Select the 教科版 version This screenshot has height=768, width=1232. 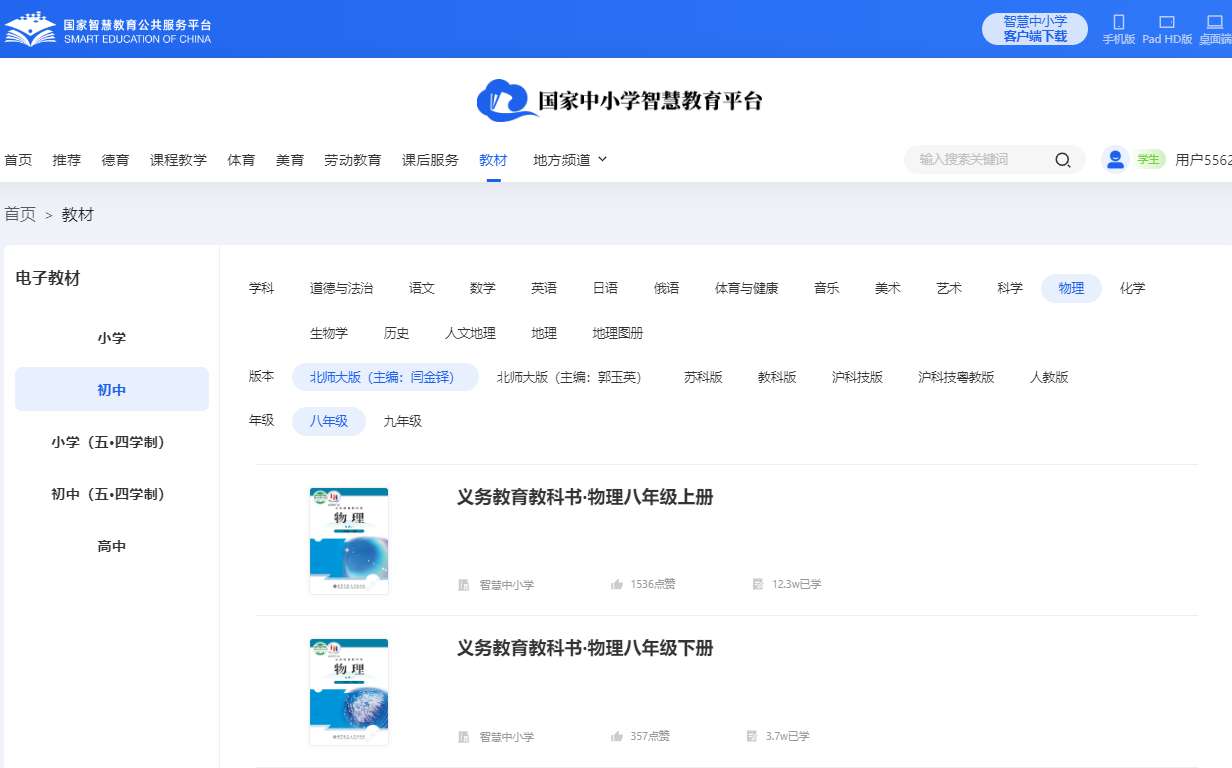[777, 377]
